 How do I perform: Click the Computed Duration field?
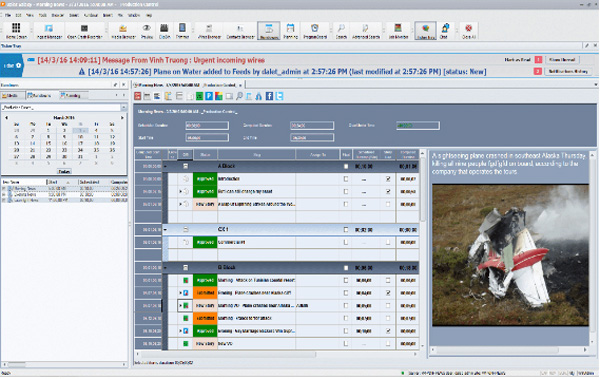pos(312,126)
